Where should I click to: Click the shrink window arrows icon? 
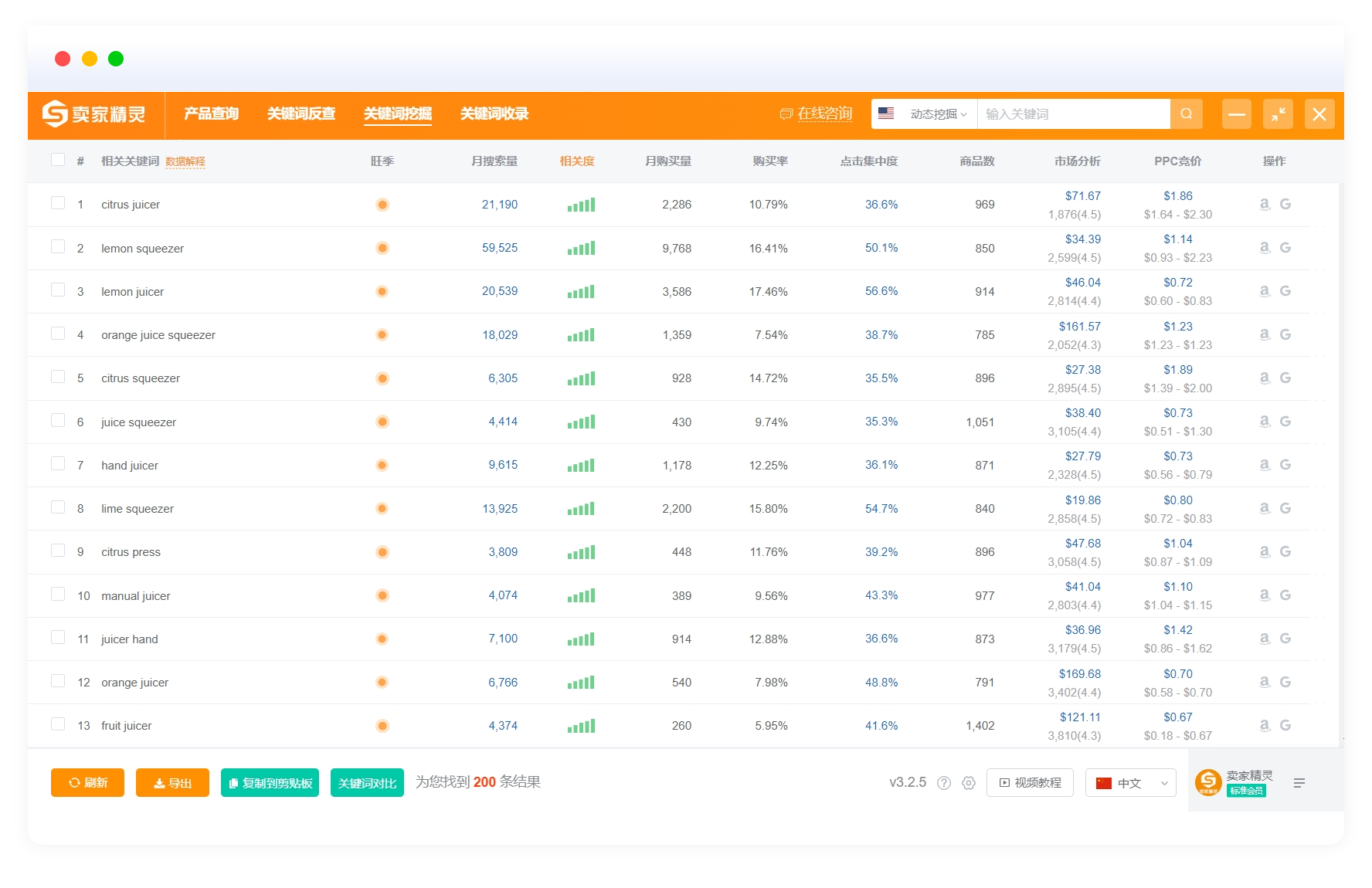pyautogui.click(x=1278, y=114)
